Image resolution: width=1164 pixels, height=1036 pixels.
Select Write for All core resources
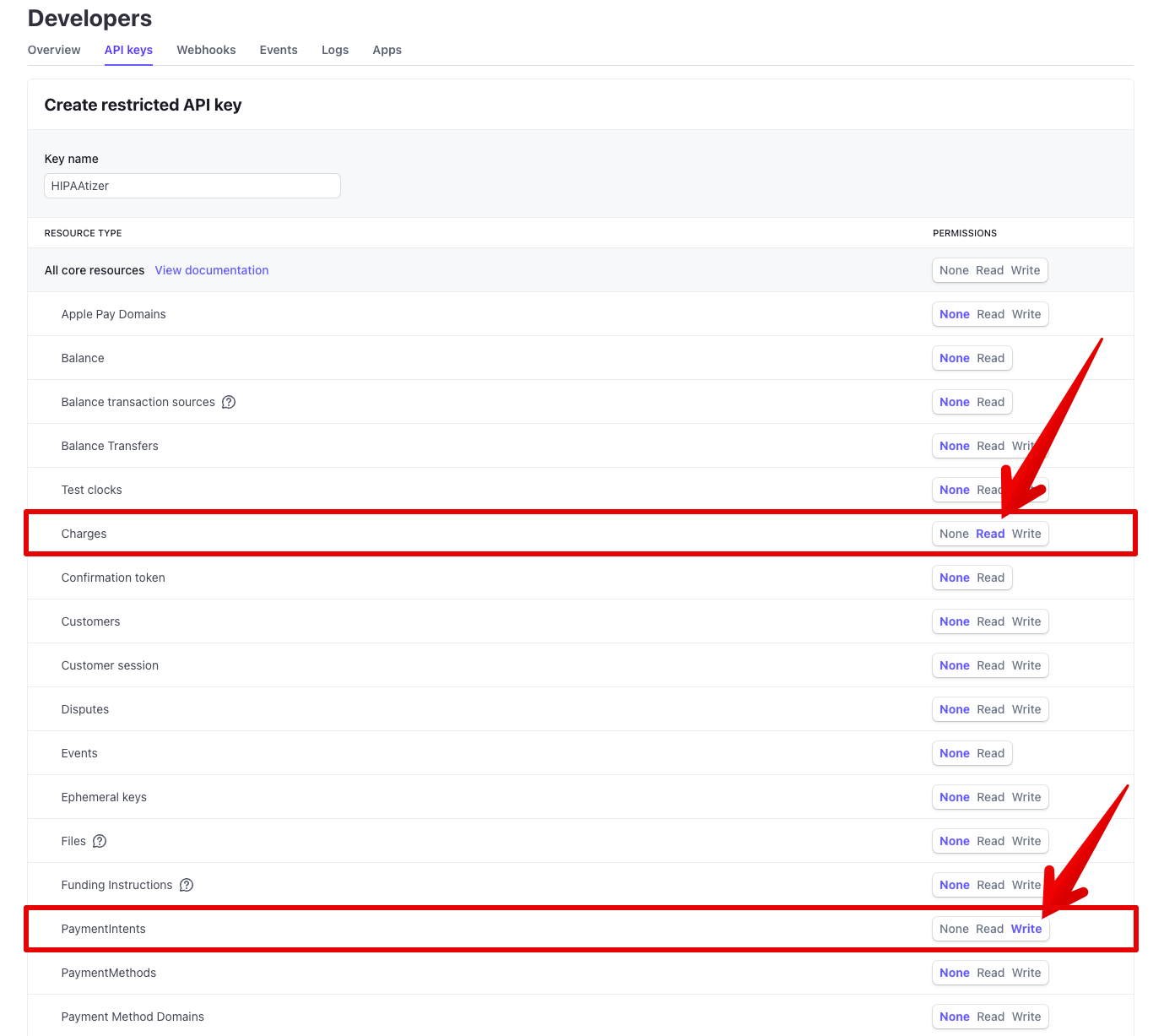tap(1025, 270)
